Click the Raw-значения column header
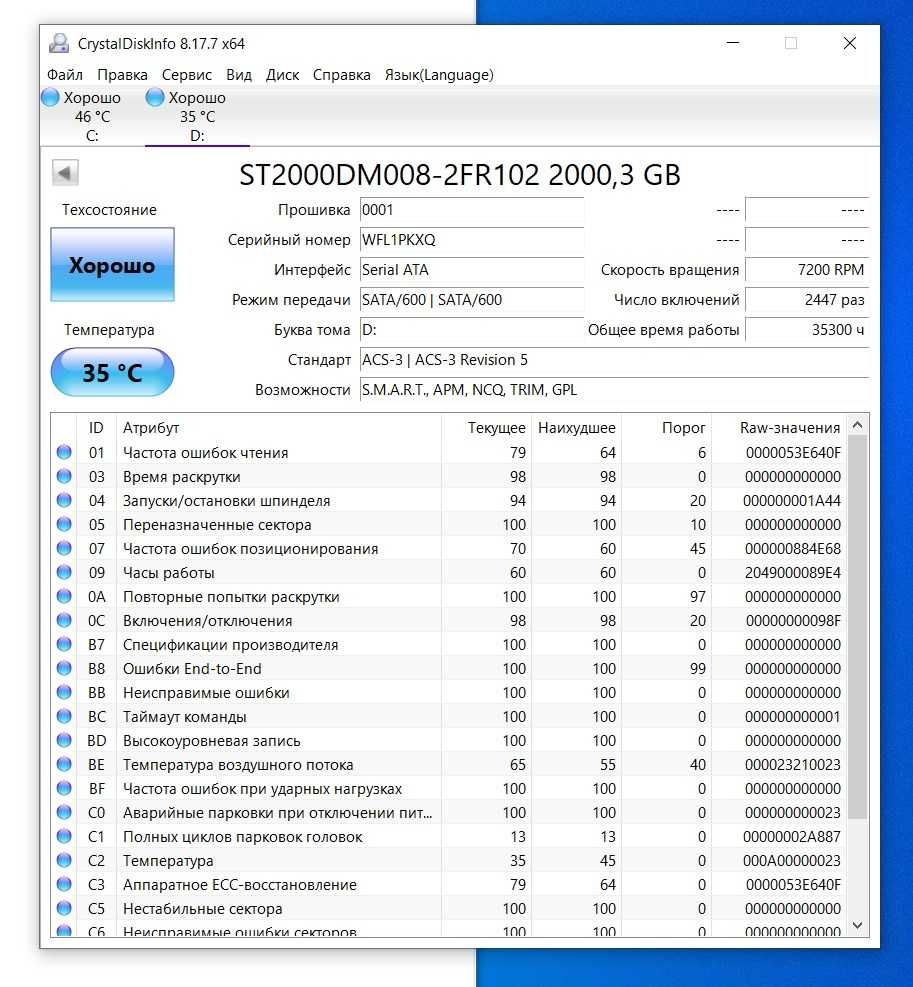 [x=790, y=427]
